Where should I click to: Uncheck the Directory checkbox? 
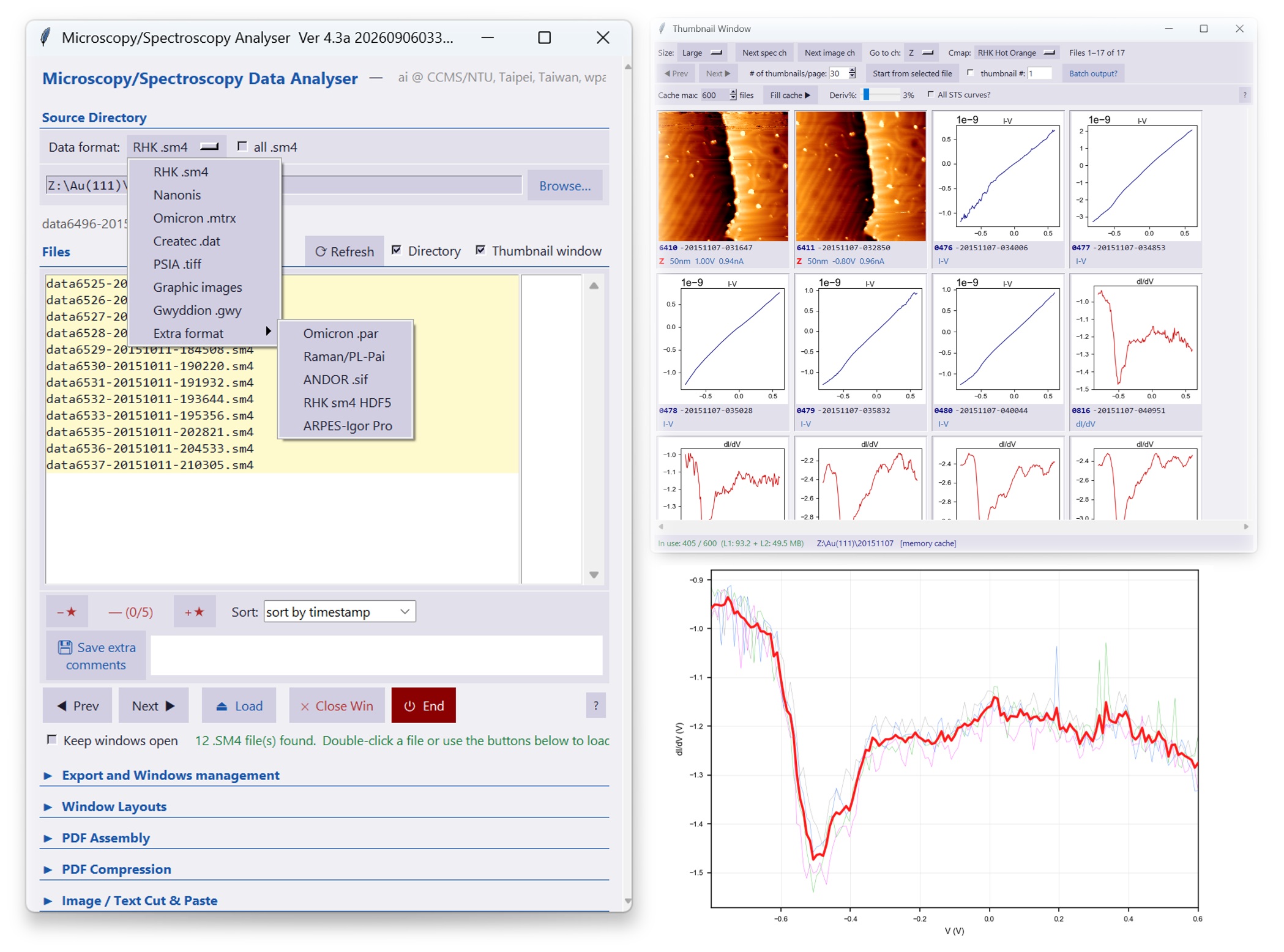pos(397,250)
